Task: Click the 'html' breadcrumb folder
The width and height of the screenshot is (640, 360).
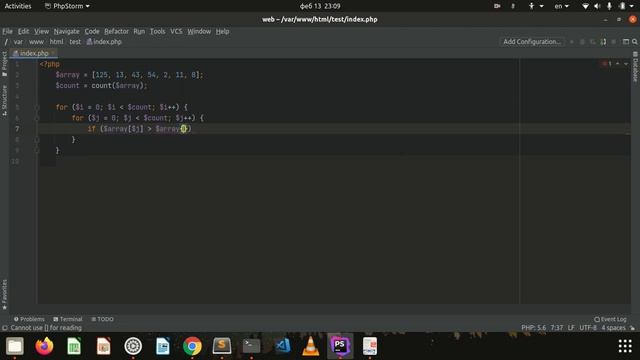Action: (x=56, y=42)
